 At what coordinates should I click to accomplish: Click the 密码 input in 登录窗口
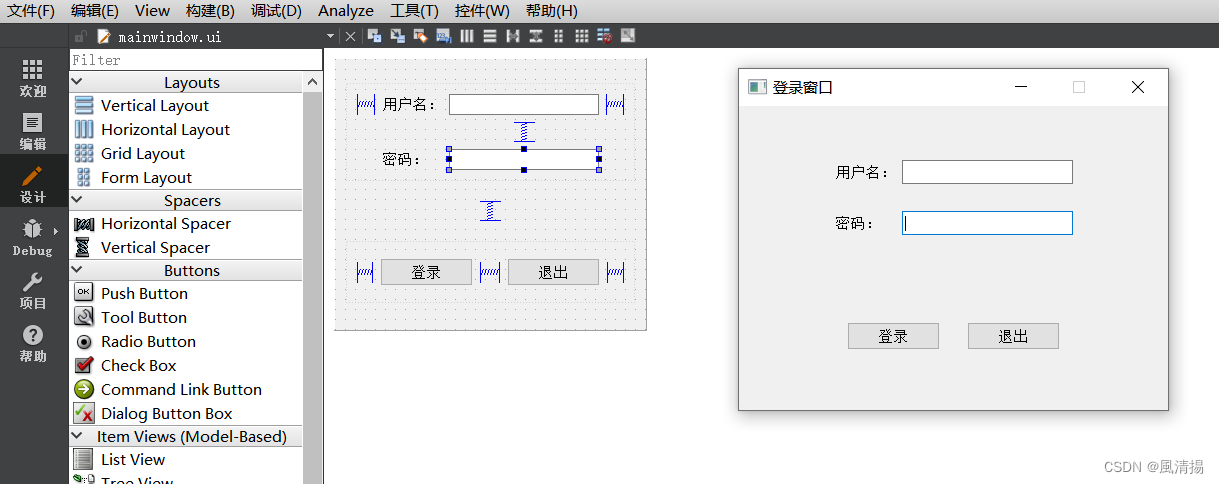tap(987, 223)
